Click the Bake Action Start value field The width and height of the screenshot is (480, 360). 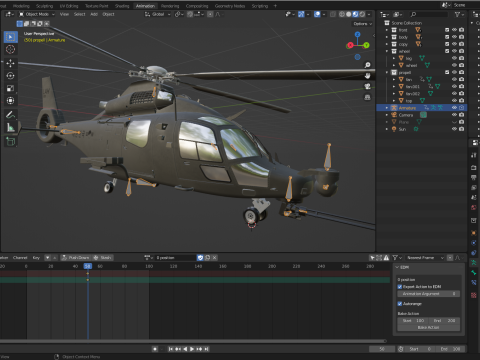point(413,321)
